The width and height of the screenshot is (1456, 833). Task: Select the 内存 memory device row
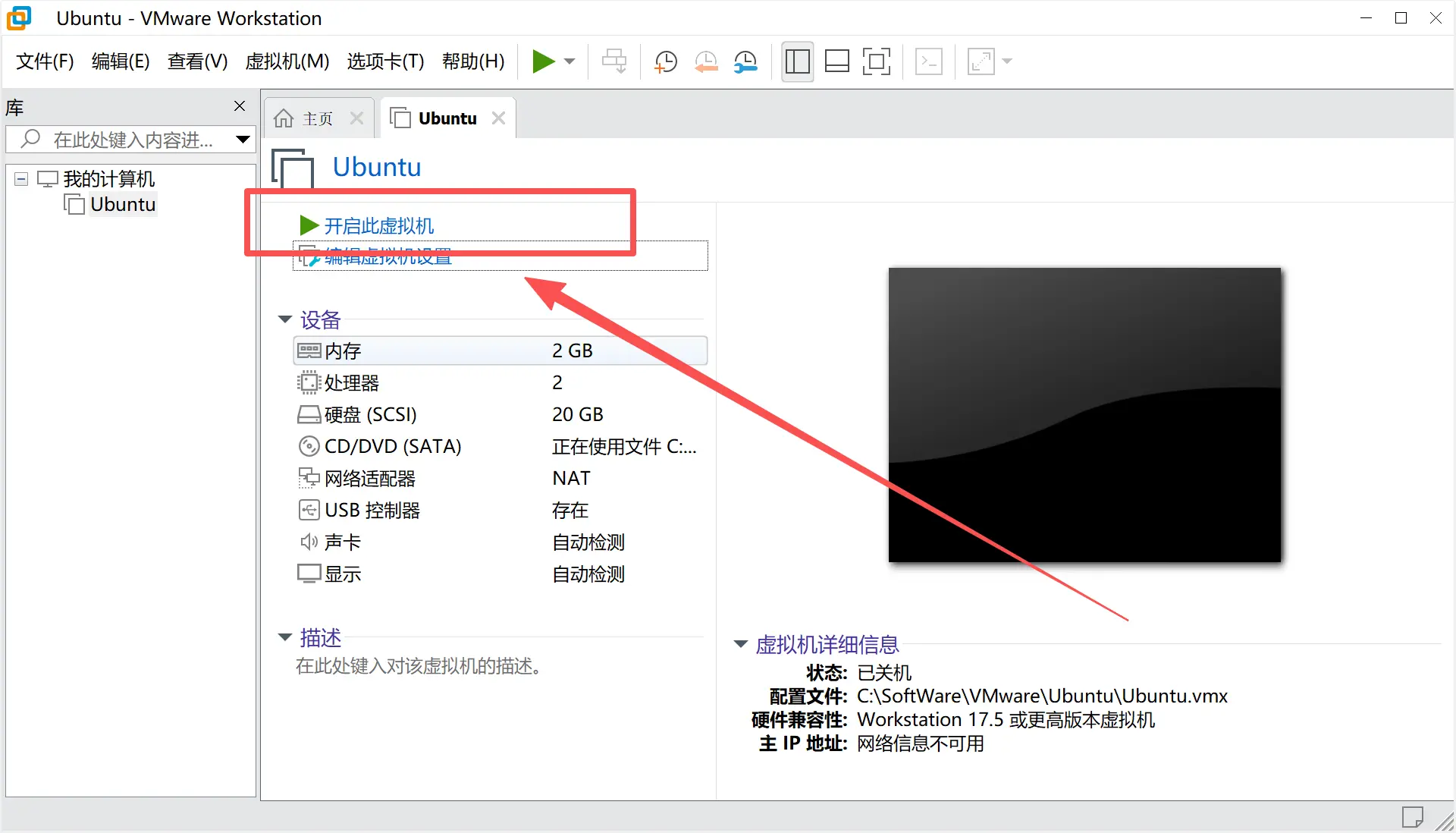pos(500,350)
